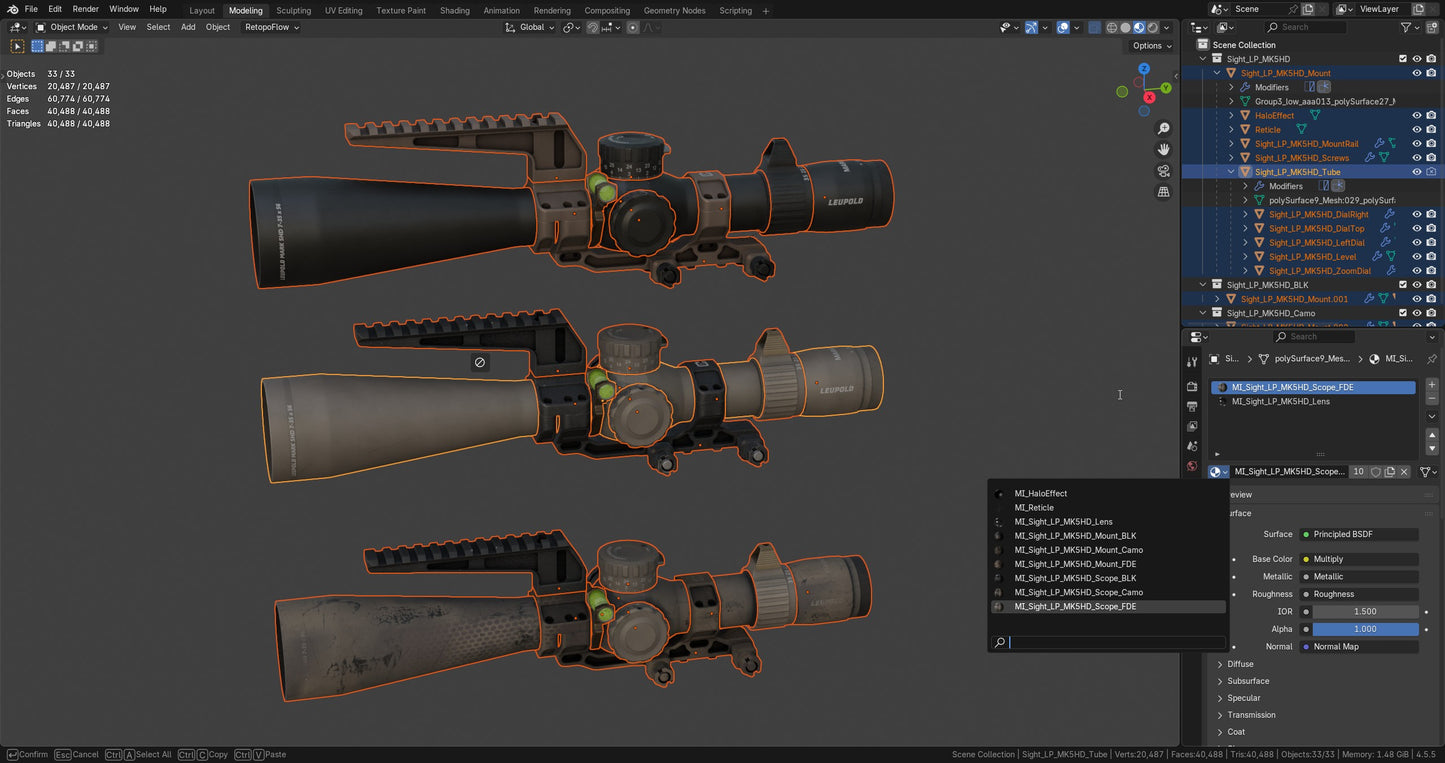This screenshot has width=1445, height=763.
Task: Toggle the camera view icon
Action: coord(1163,170)
